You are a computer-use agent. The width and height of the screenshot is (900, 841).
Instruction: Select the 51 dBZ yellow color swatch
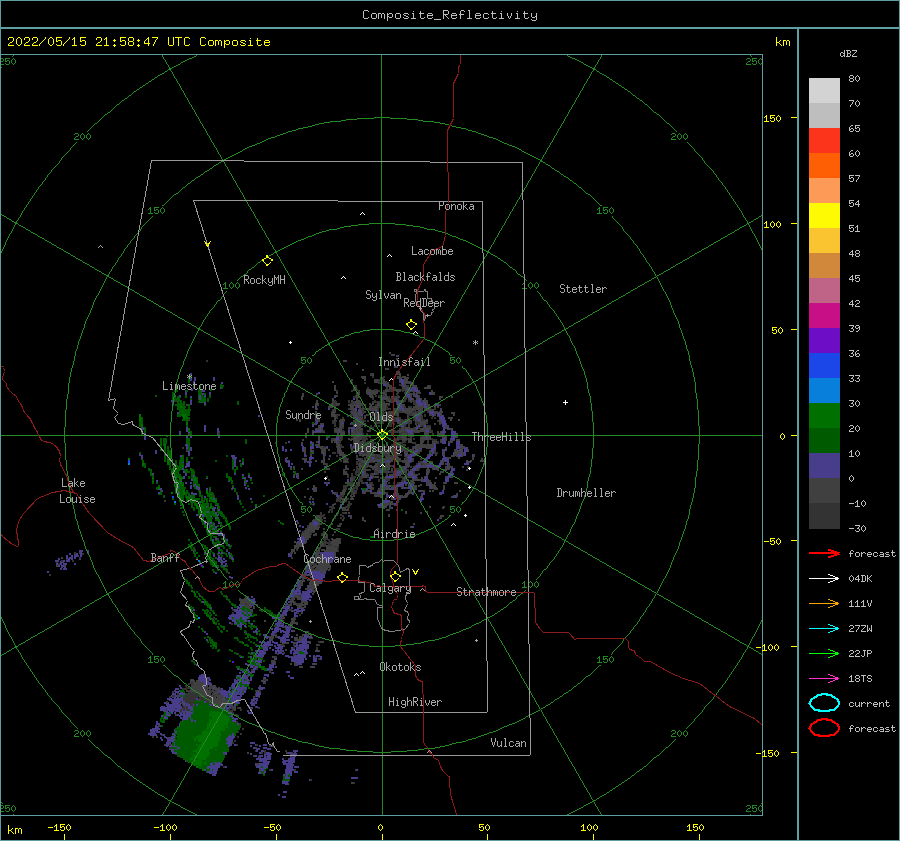pyautogui.click(x=824, y=215)
